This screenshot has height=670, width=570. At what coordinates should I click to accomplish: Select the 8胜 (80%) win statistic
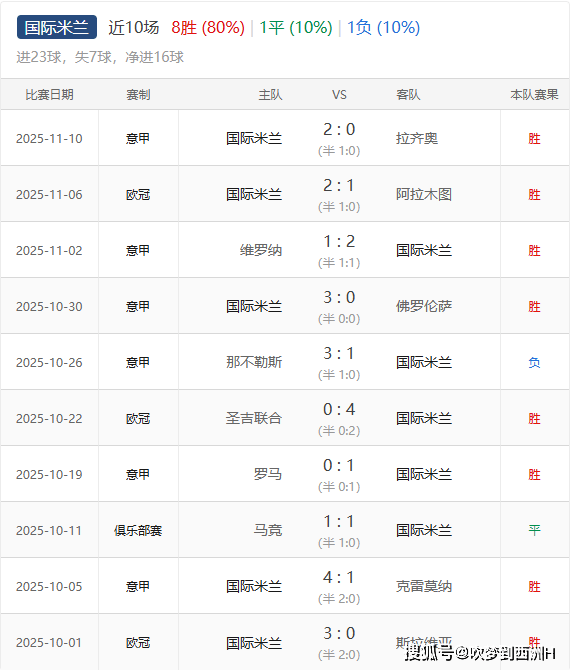click(x=208, y=28)
